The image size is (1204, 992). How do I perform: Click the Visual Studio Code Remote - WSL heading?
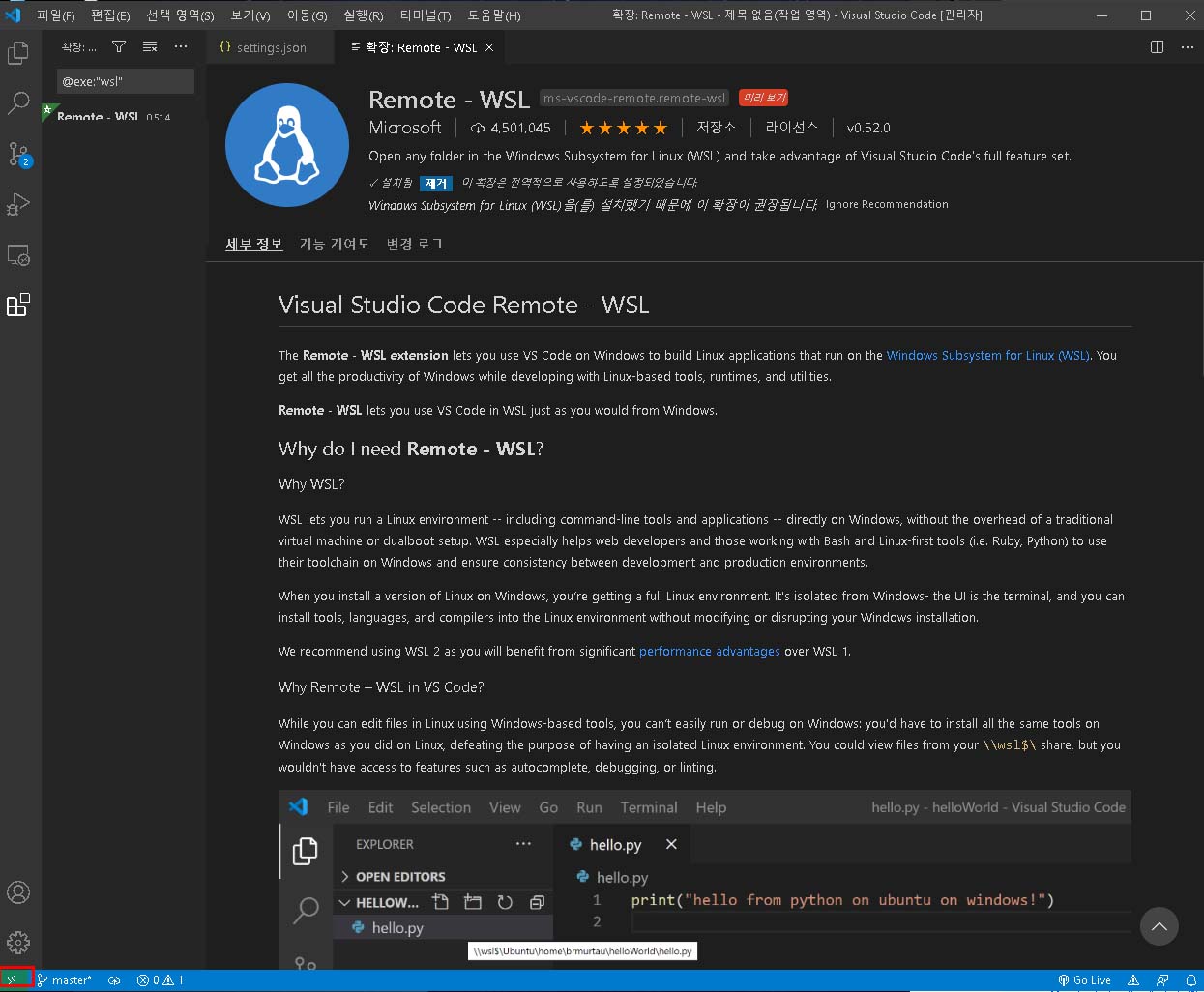pos(463,305)
